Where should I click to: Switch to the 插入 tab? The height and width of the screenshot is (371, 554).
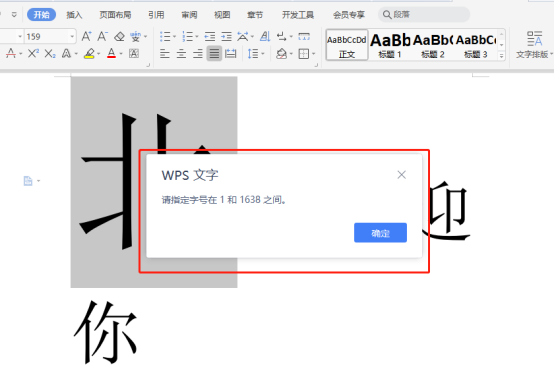[x=74, y=14]
